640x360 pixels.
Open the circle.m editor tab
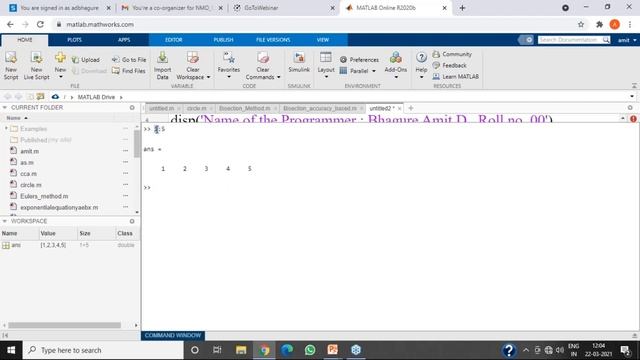pos(196,108)
